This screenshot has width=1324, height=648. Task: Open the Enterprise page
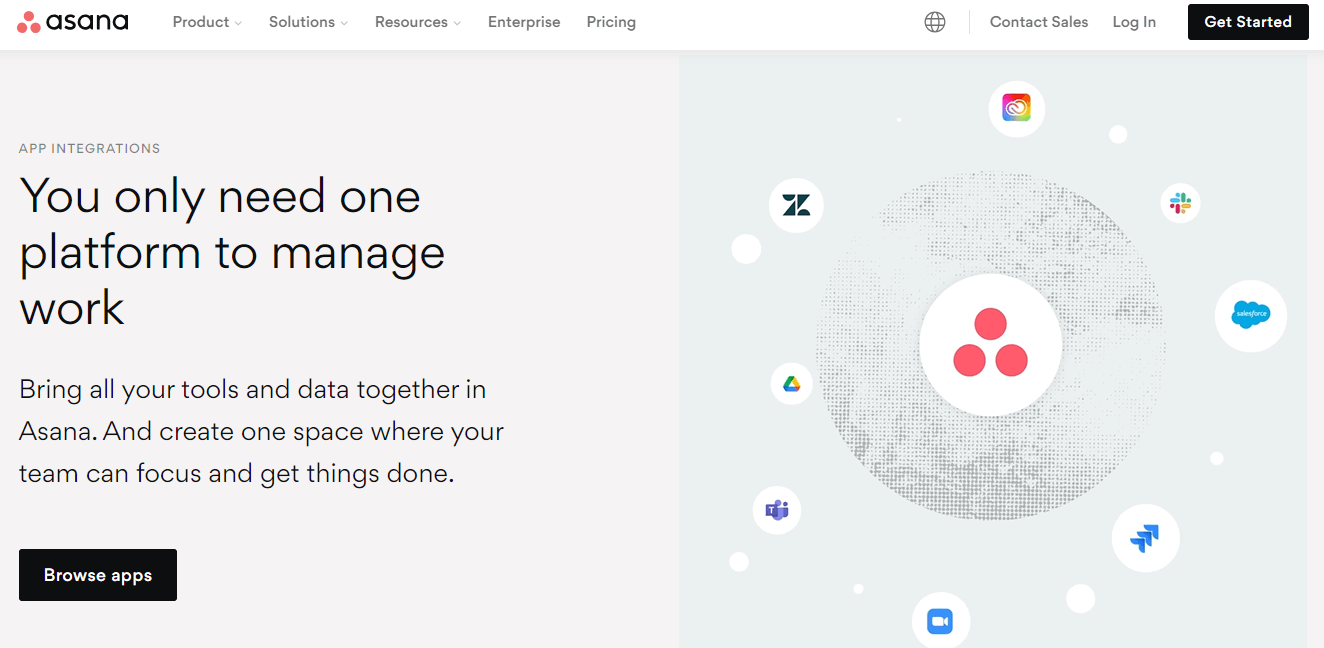click(x=524, y=22)
